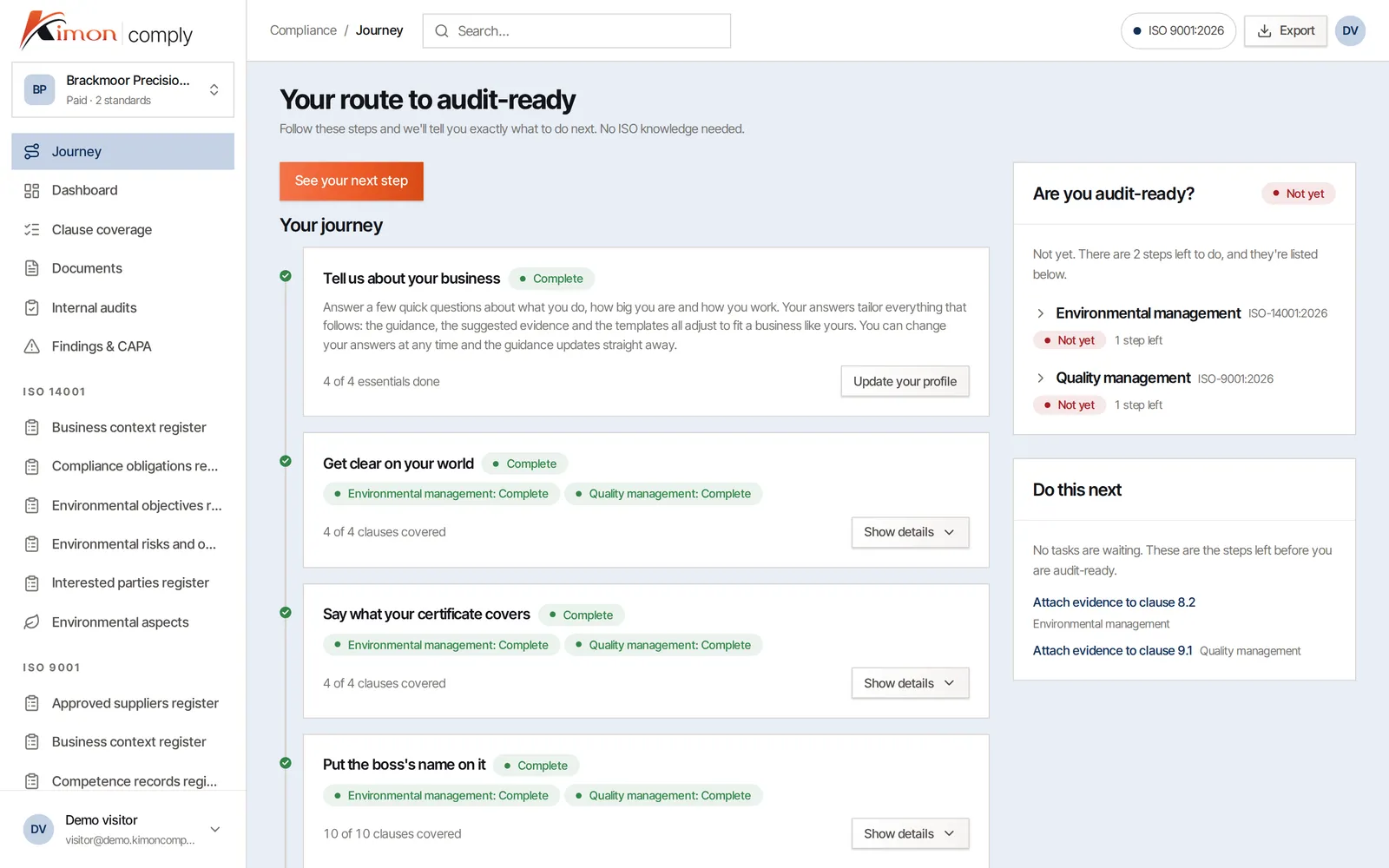Show details for Get clear on your world

pos(910,532)
